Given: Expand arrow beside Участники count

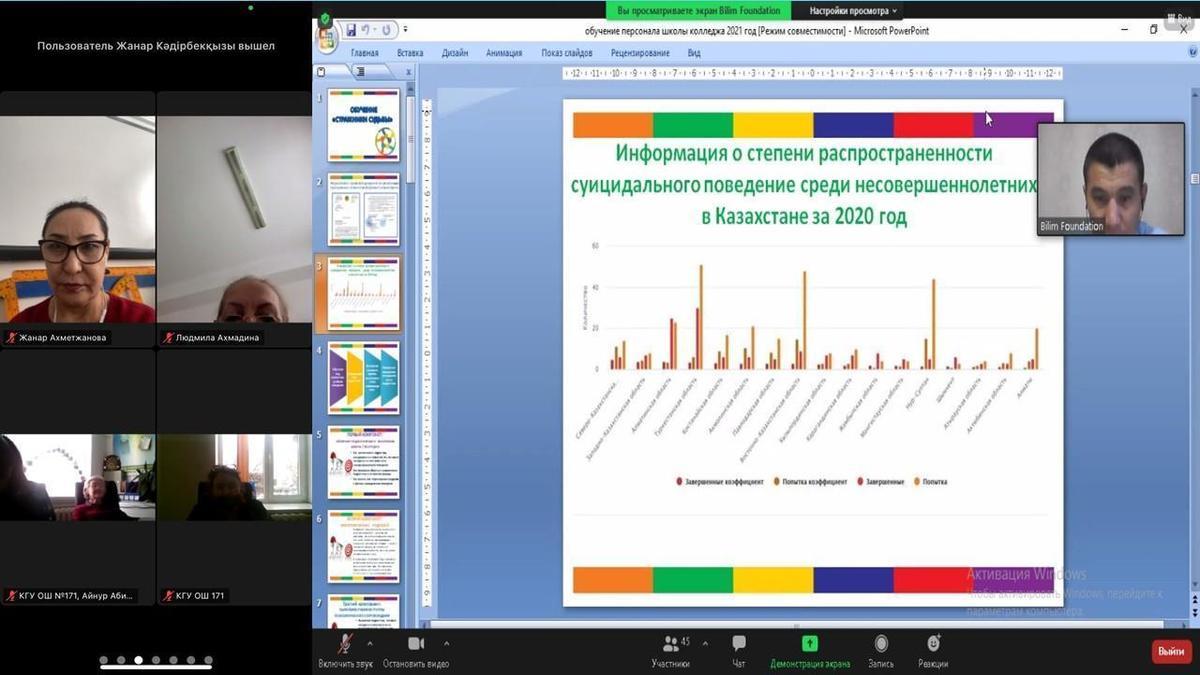Looking at the screenshot, I should 705,643.
